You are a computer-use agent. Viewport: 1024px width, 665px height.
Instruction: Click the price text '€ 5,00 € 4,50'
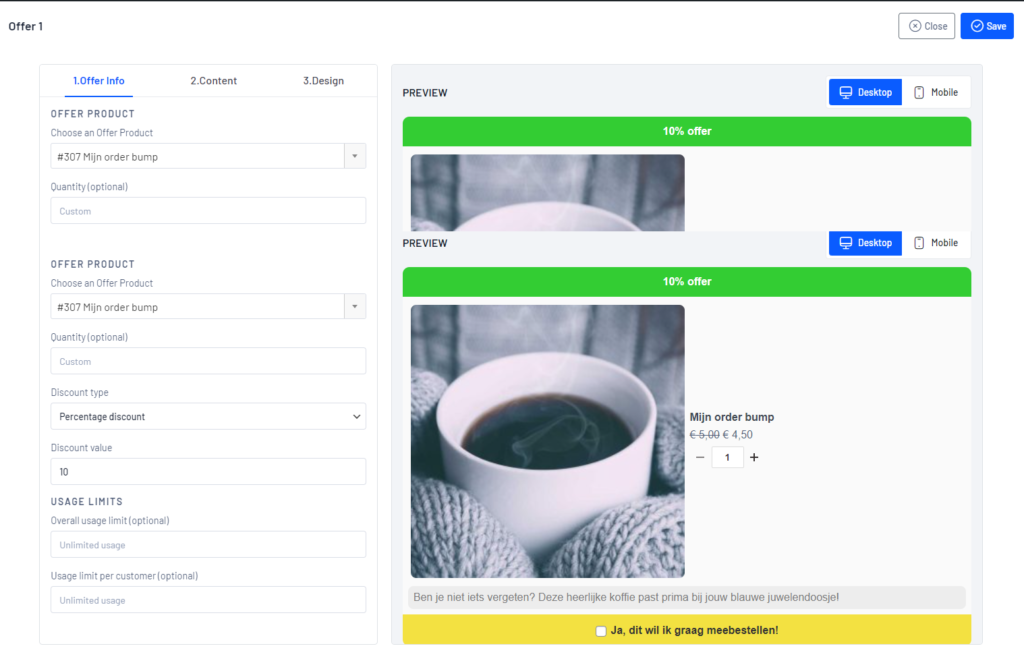pos(721,434)
